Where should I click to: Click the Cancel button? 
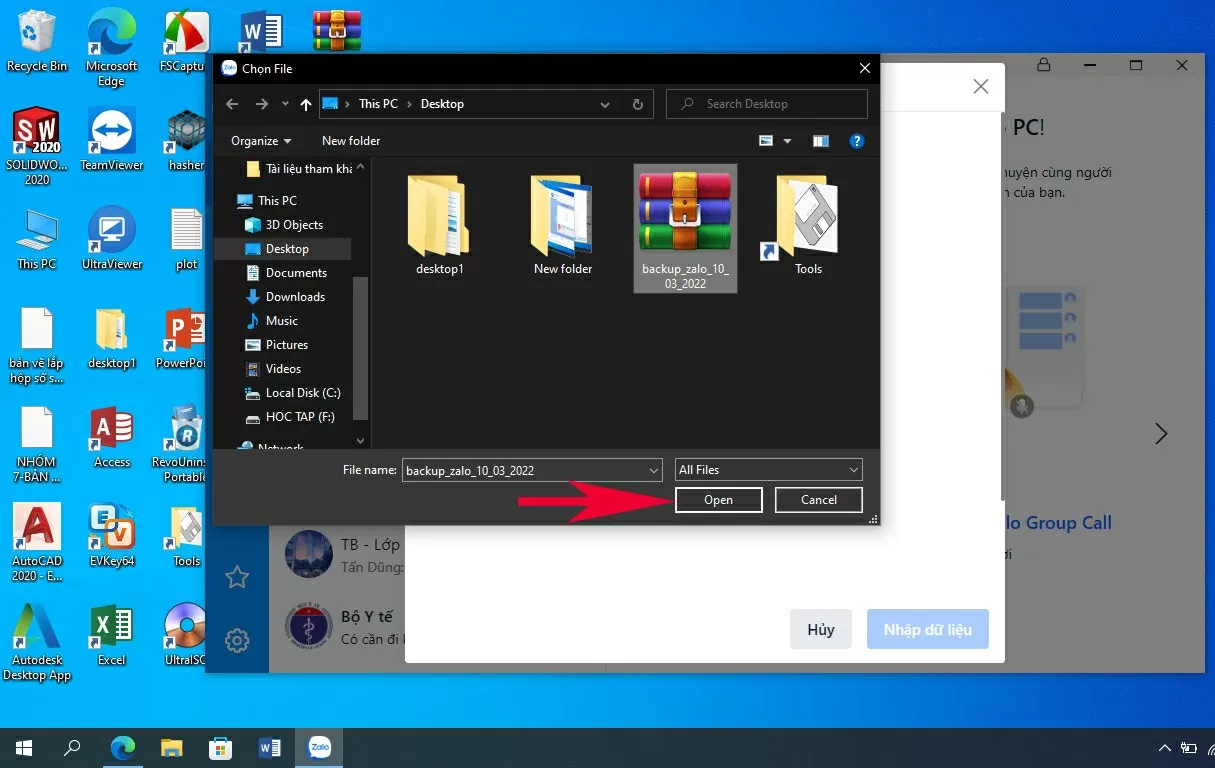(818, 500)
